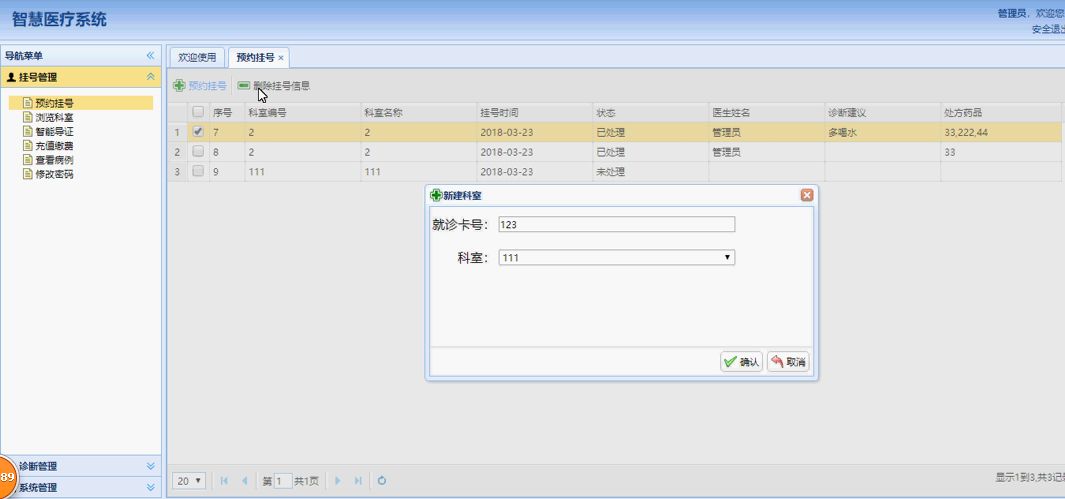This screenshot has width=1065, height=499.
Task: Go to previous page of grid
Action: coord(244,481)
